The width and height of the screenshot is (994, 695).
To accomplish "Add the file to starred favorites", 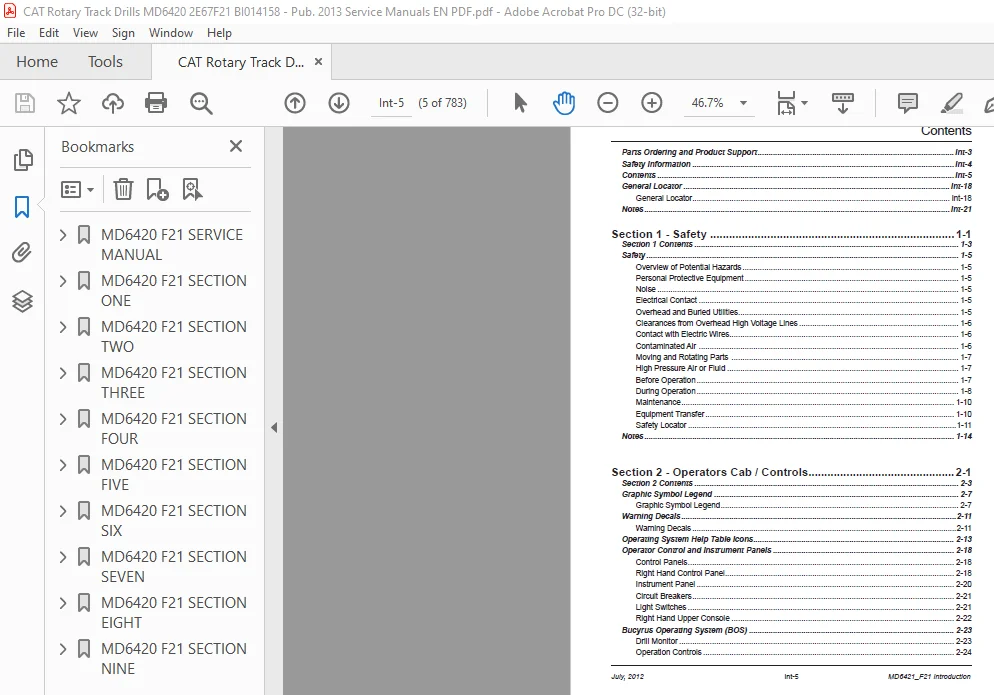I will 68,103.
